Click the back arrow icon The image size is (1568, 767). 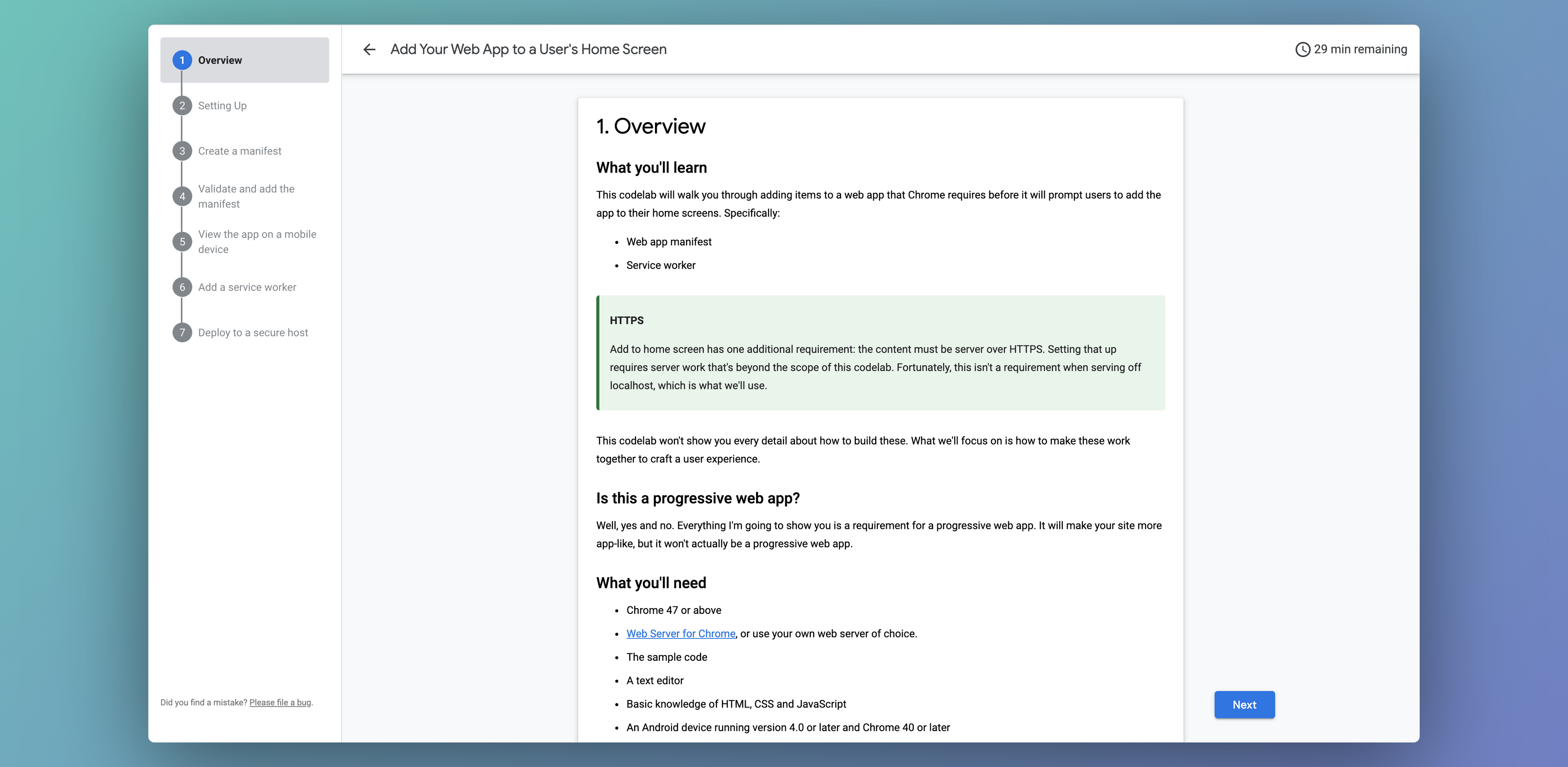(370, 49)
